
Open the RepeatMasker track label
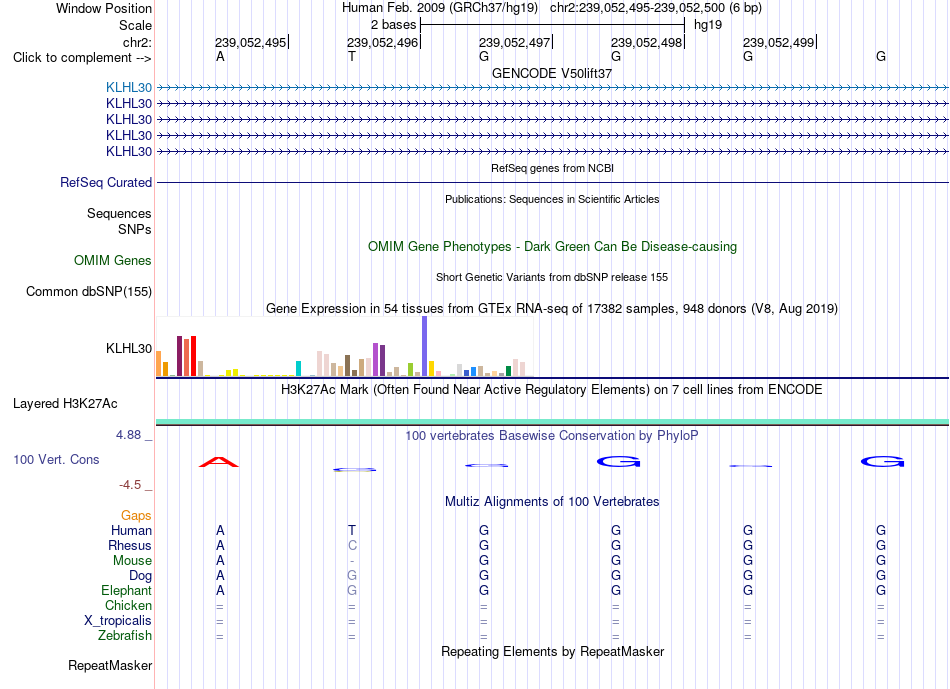tap(110, 665)
